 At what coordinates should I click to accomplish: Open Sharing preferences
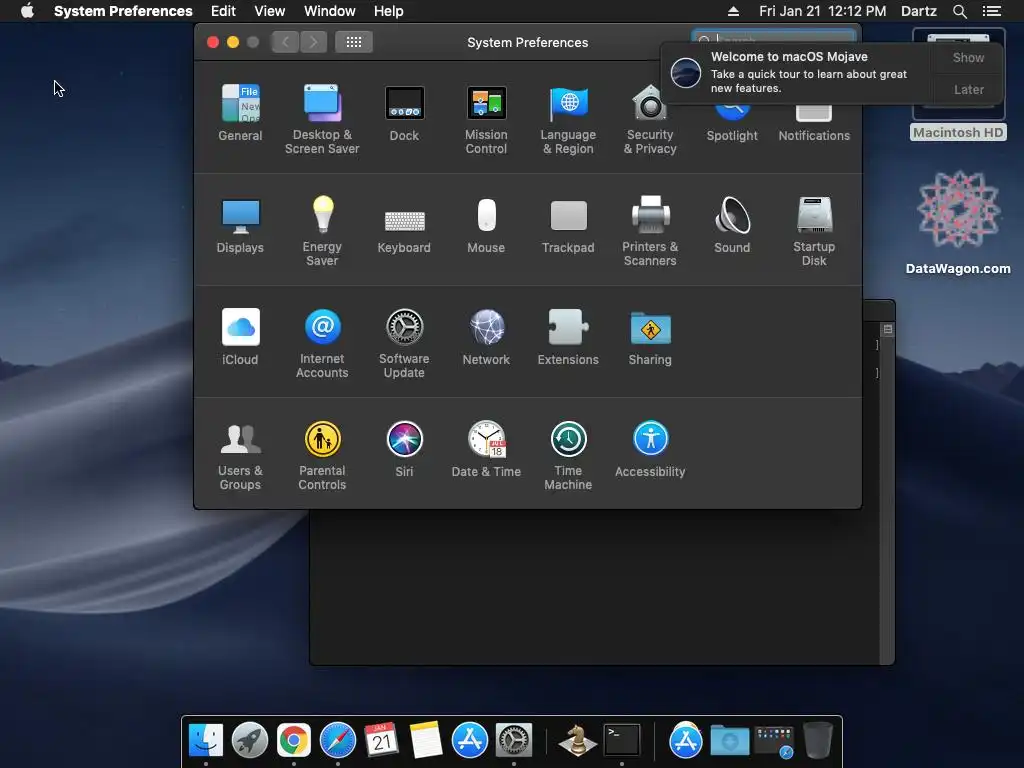click(650, 337)
